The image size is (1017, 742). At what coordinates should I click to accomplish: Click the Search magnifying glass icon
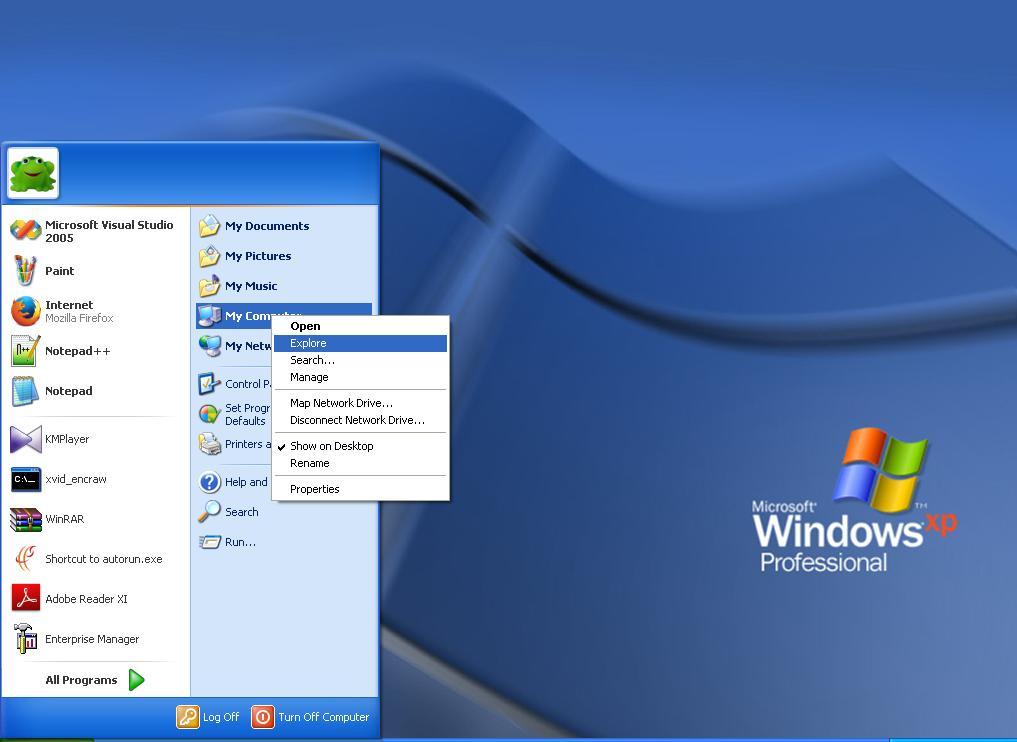click(x=209, y=512)
